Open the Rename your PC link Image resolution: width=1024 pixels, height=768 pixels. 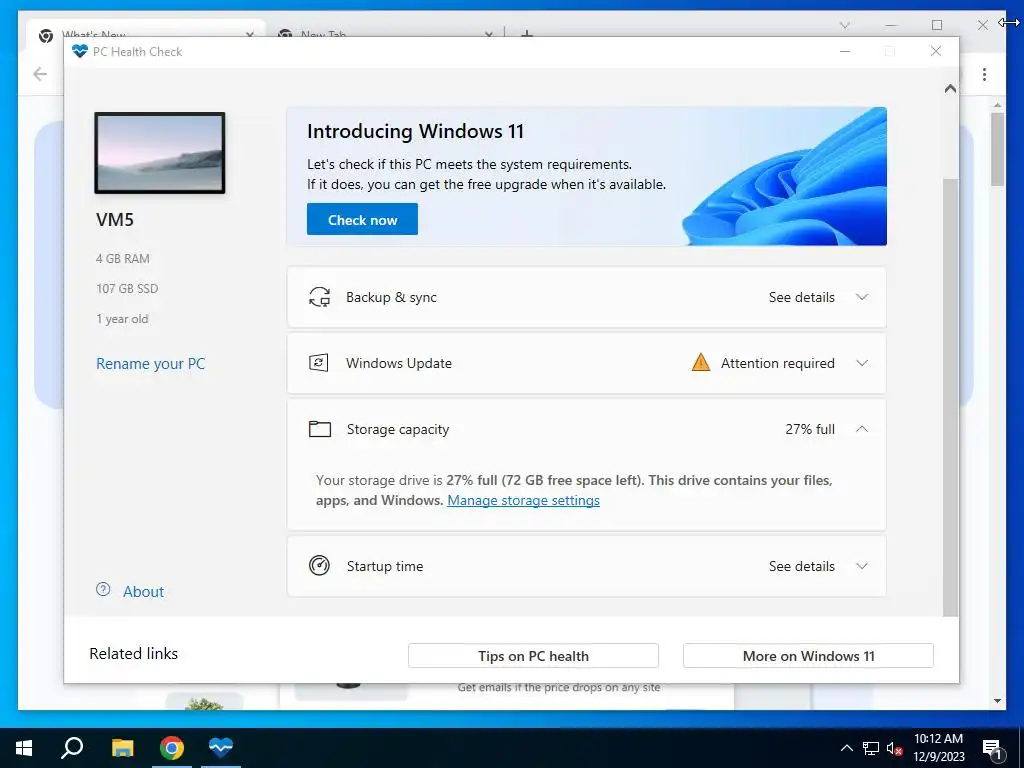coord(150,364)
